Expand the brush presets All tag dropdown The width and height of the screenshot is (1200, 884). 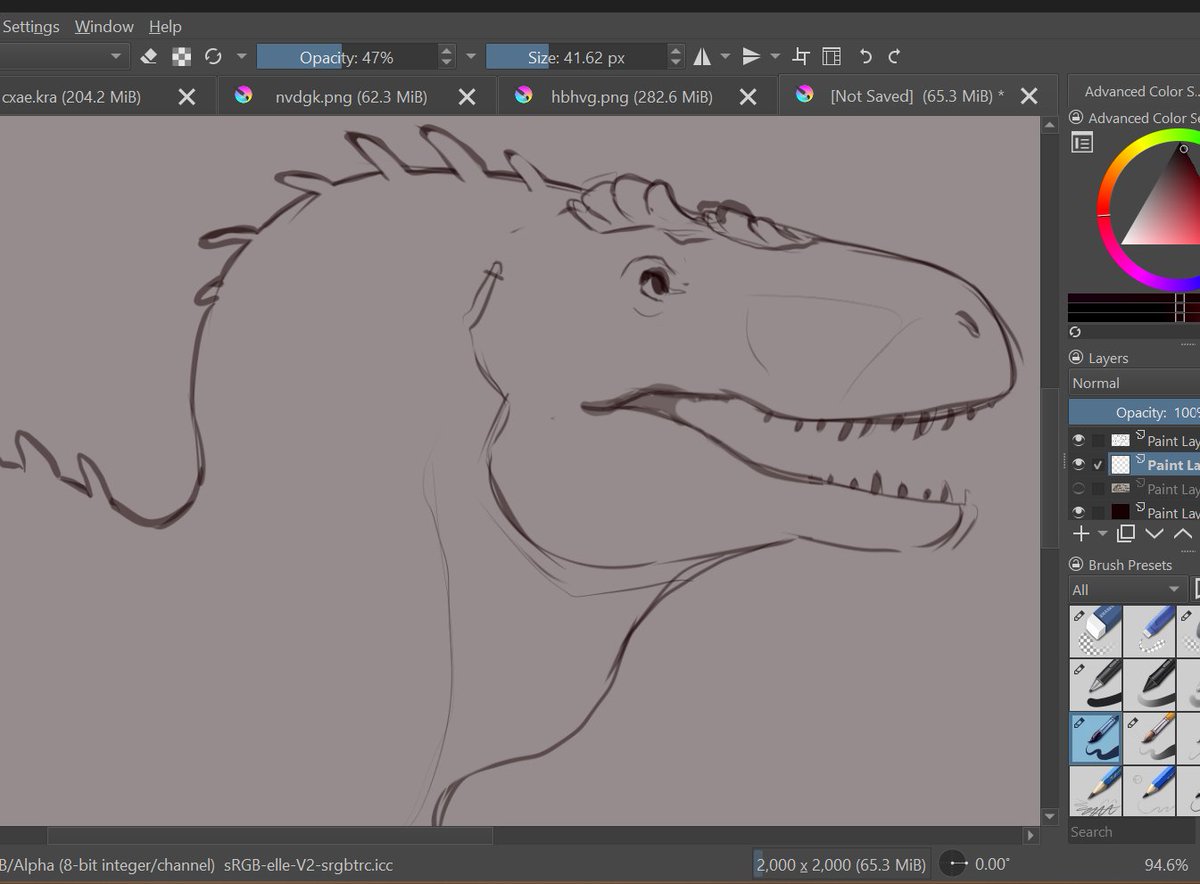(x=1126, y=590)
